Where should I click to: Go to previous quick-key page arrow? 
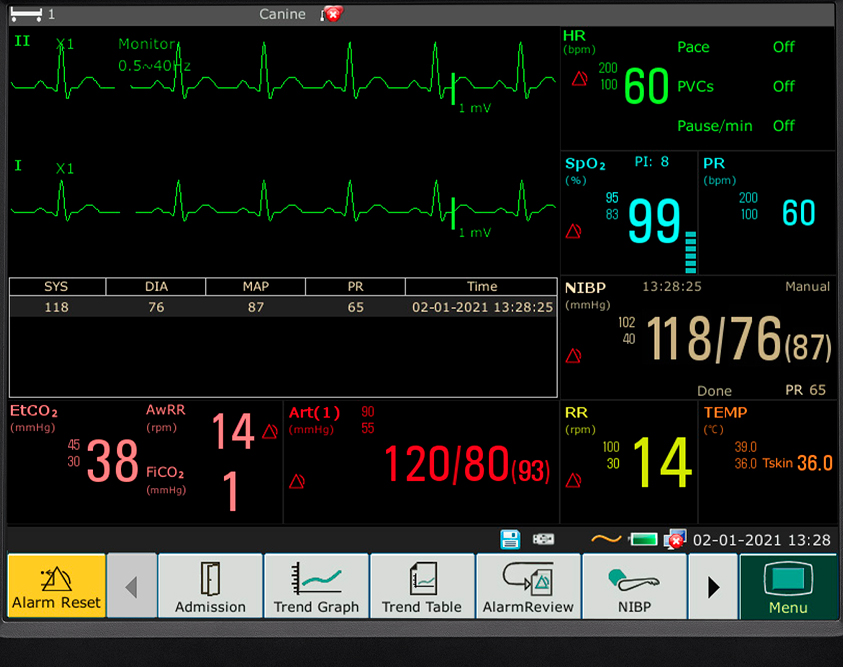coord(132,586)
